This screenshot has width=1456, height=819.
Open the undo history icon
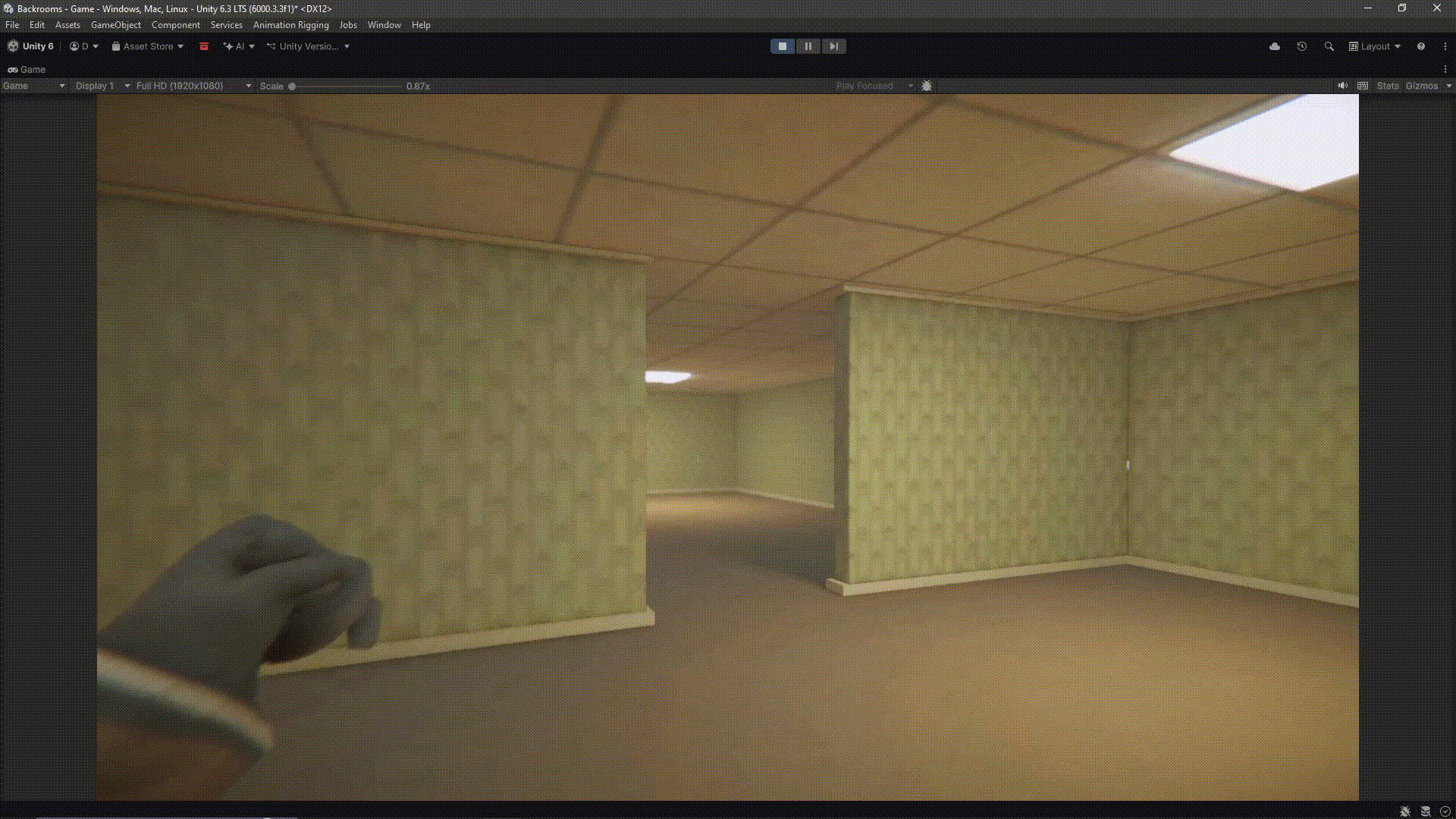[x=1302, y=46]
